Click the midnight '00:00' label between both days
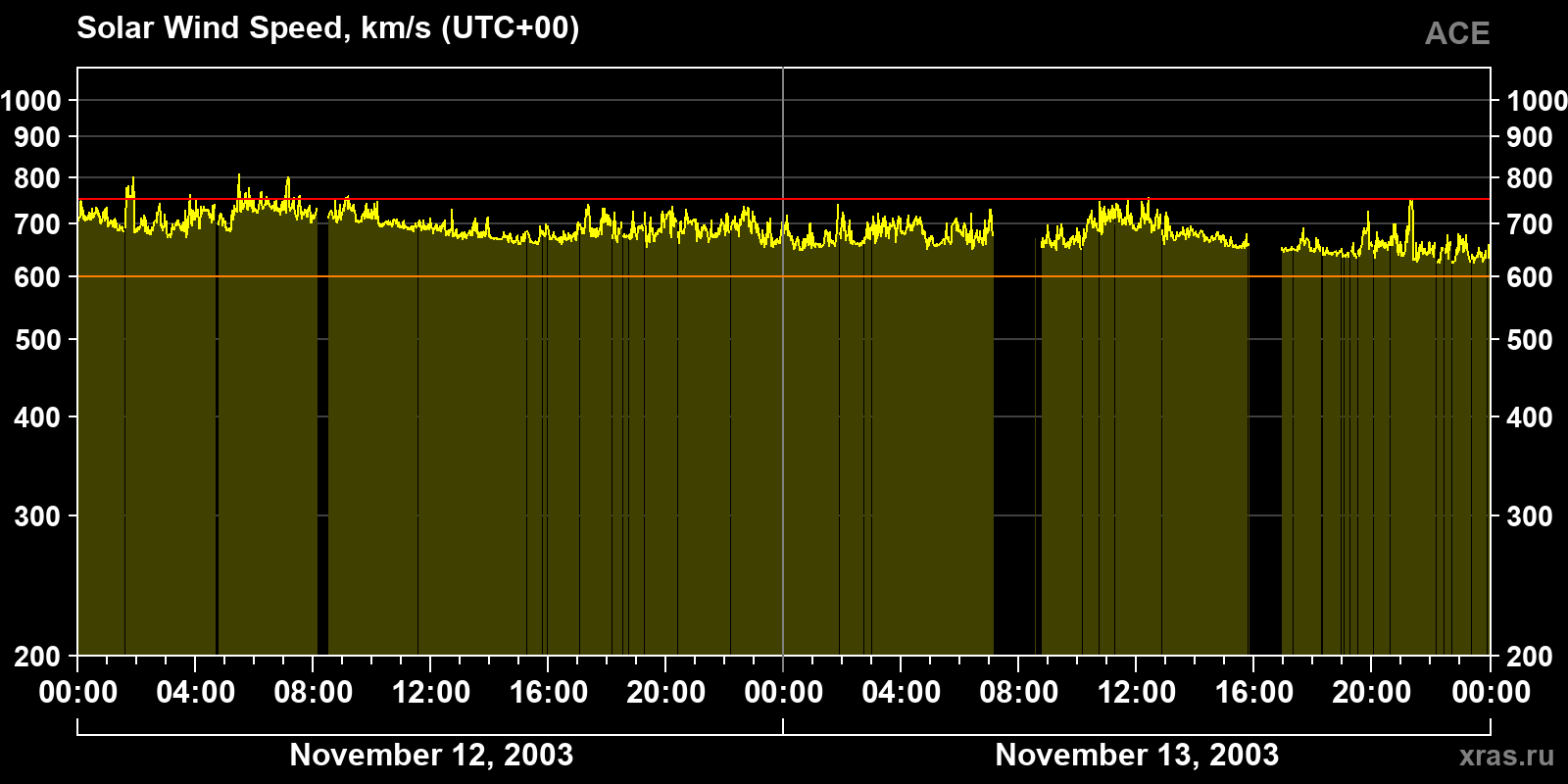The width and height of the screenshot is (1568, 784). 784,693
